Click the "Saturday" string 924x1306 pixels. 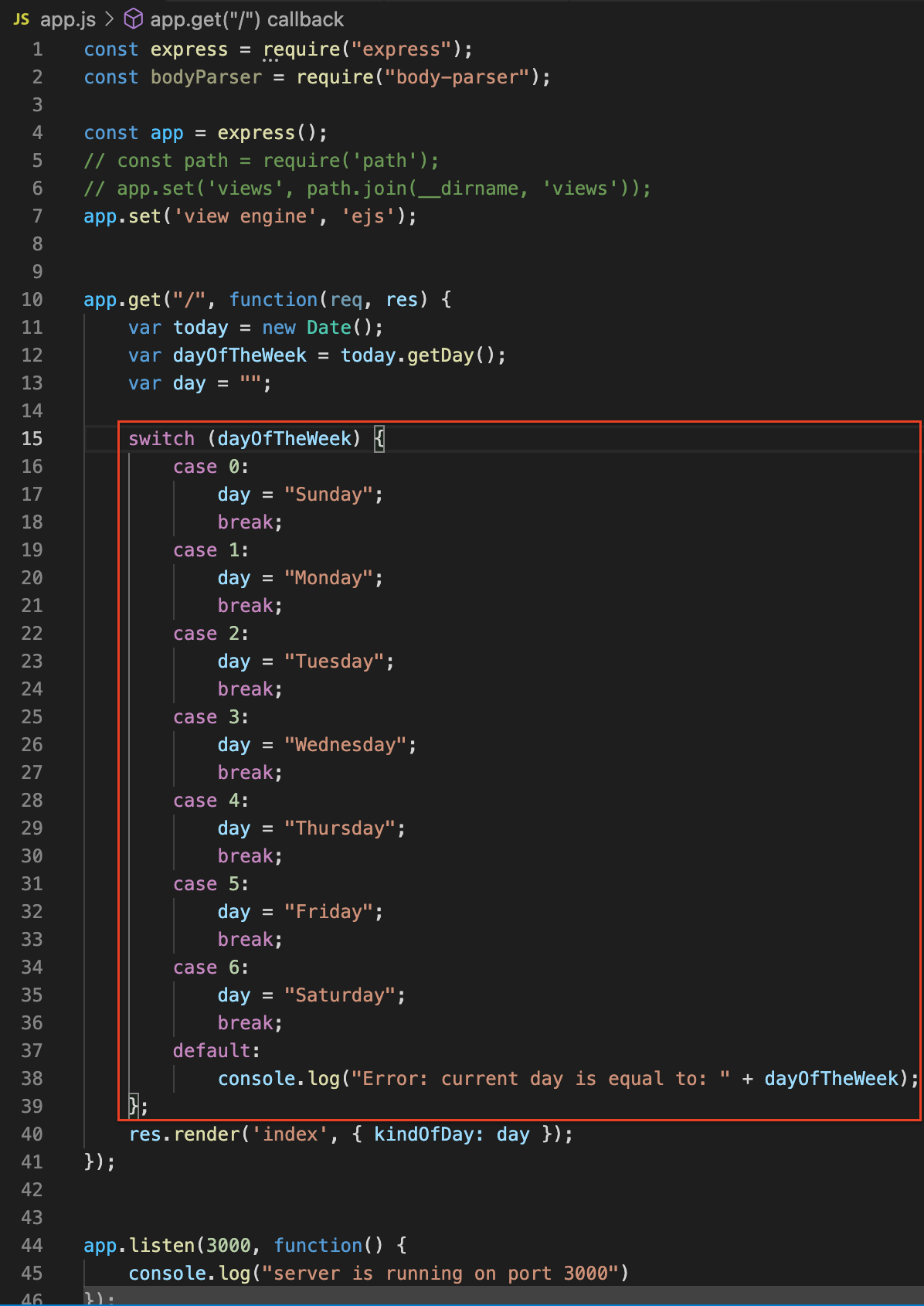coord(340,995)
